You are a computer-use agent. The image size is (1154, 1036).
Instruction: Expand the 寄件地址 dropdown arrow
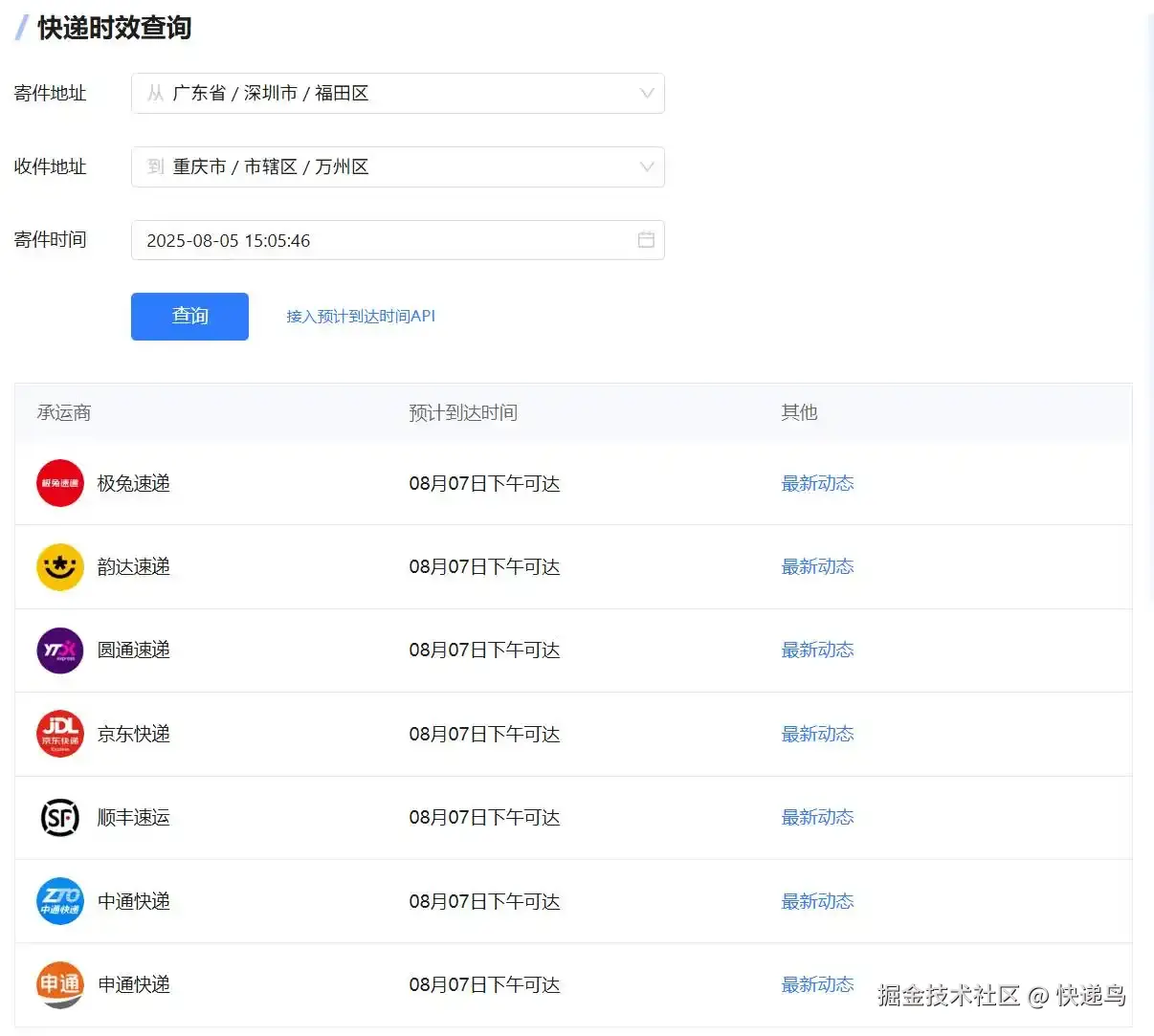647,93
